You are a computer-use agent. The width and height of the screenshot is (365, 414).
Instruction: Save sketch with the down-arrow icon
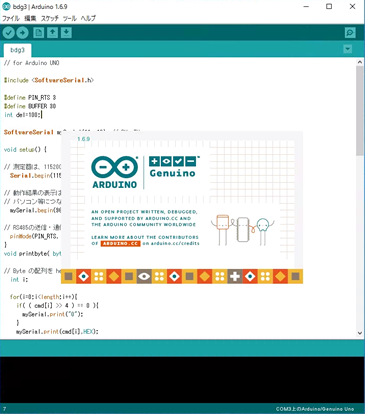coord(66,33)
